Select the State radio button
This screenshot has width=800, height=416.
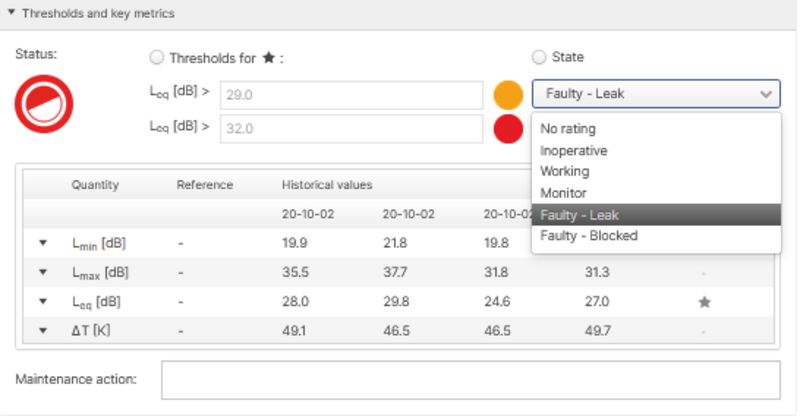(540, 58)
